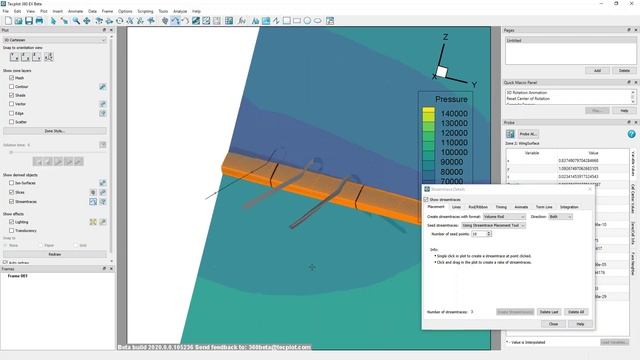Enable the Vector zone layer checkbox

pyautogui.click(x=11, y=104)
